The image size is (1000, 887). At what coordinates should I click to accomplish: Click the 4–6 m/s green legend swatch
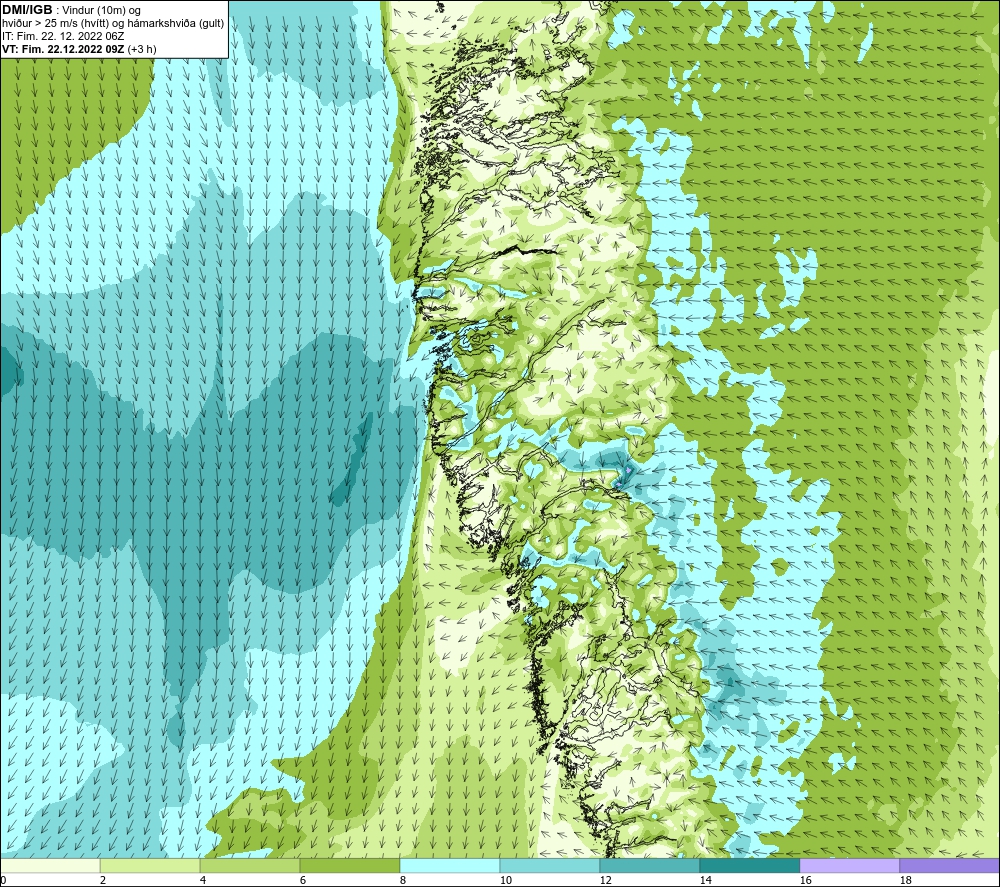tap(250, 865)
